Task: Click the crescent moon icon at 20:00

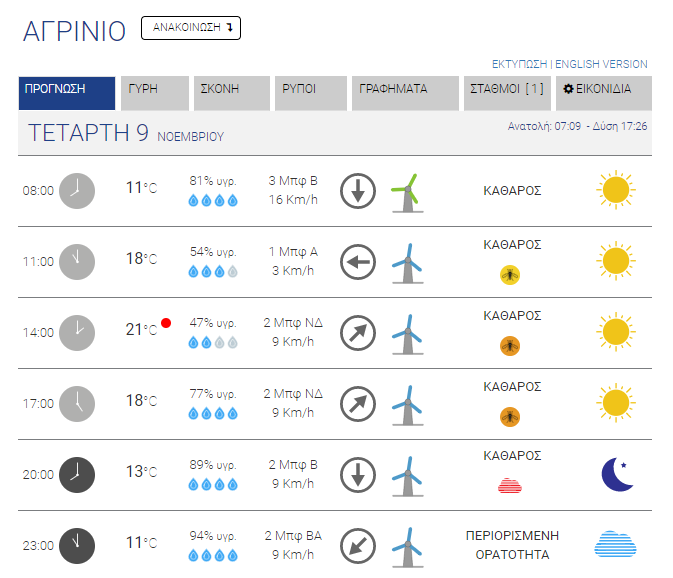Action: tap(617, 474)
